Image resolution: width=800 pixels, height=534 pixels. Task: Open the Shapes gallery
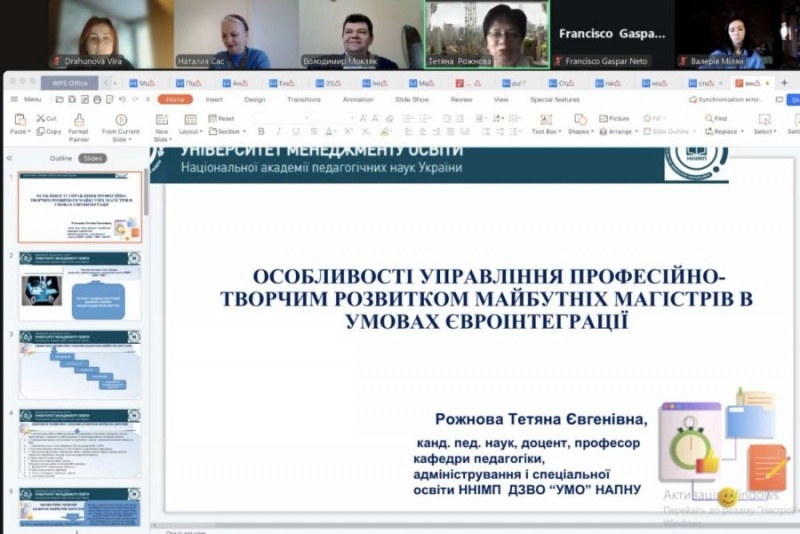pyautogui.click(x=579, y=123)
